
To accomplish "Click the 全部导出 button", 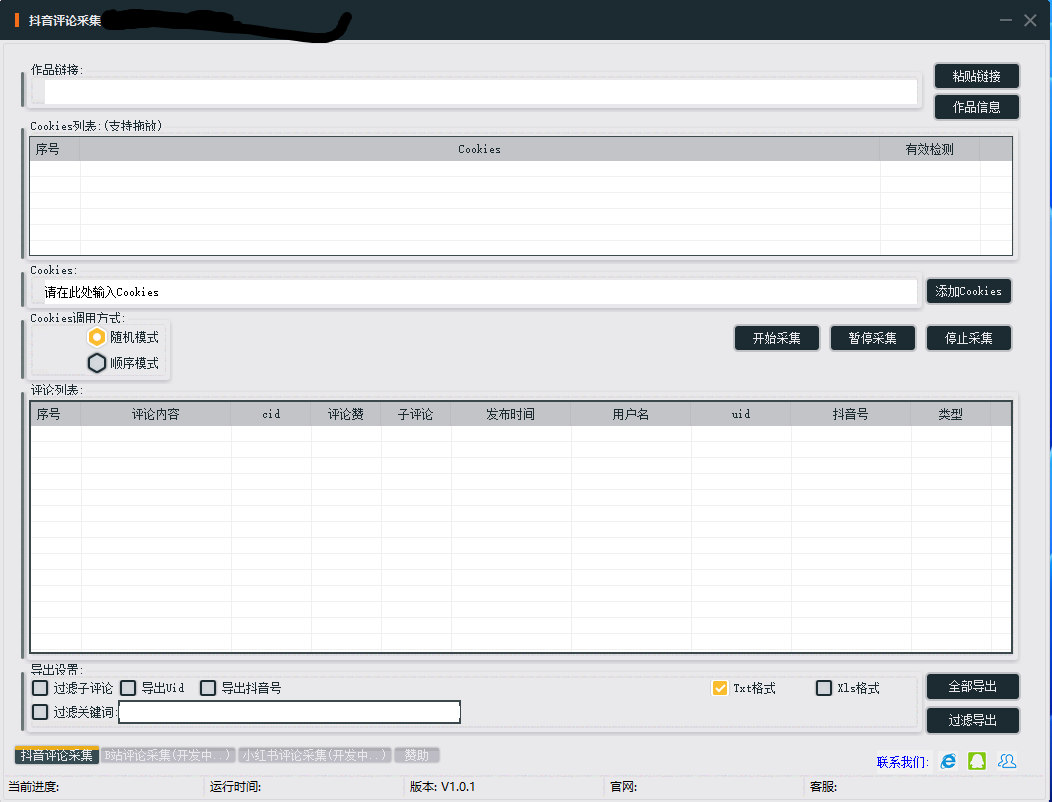I will (x=972, y=687).
